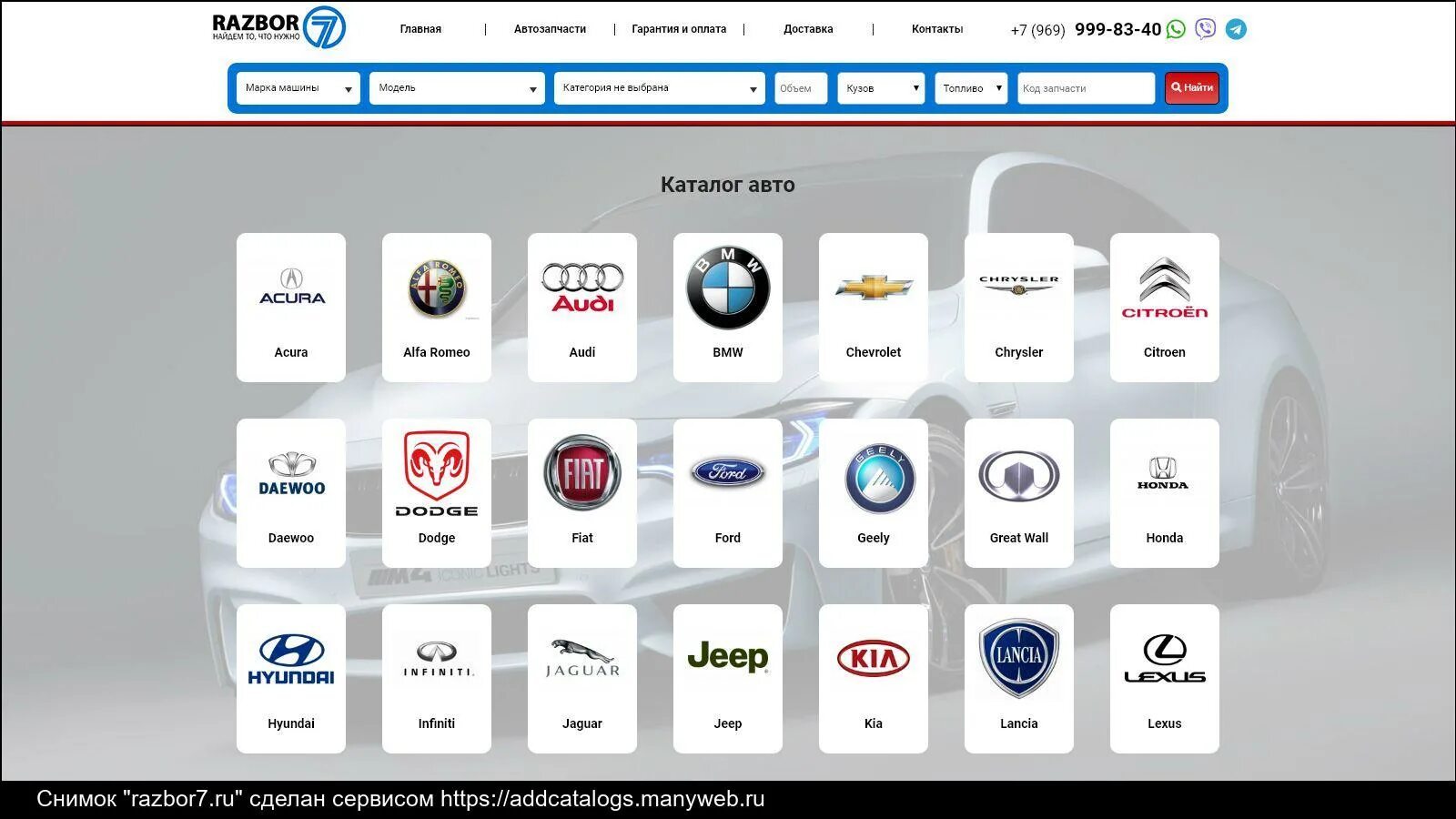Viewport: 1456px width, 819px height.
Task: Expand the Марка машины dropdown
Action: pyautogui.click(x=298, y=88)
